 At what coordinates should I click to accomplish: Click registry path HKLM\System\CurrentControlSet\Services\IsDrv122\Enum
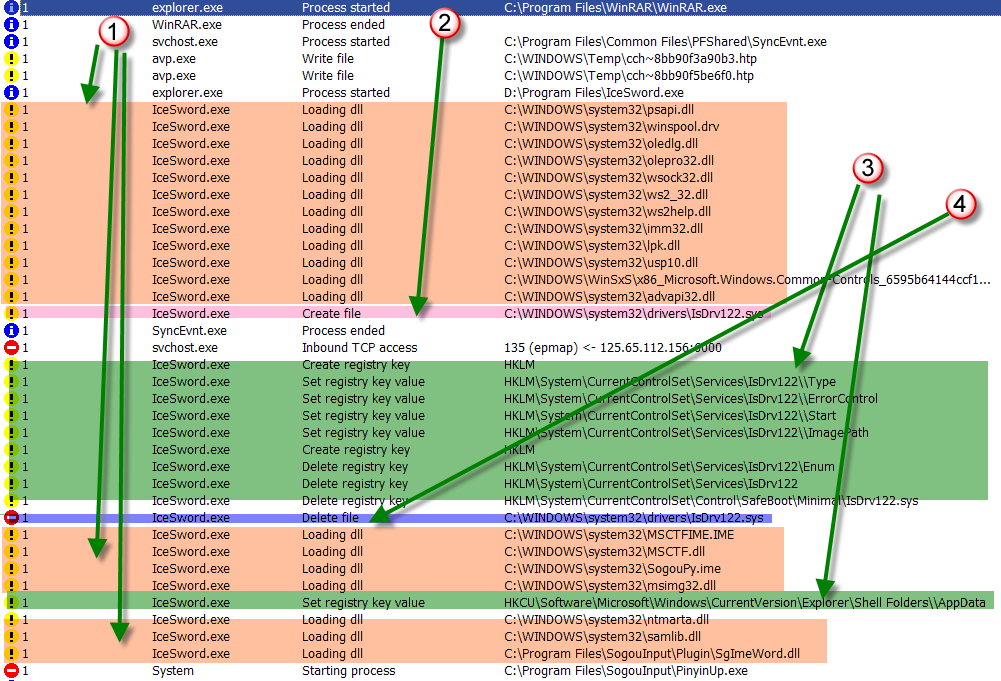[x=669, y=467]
